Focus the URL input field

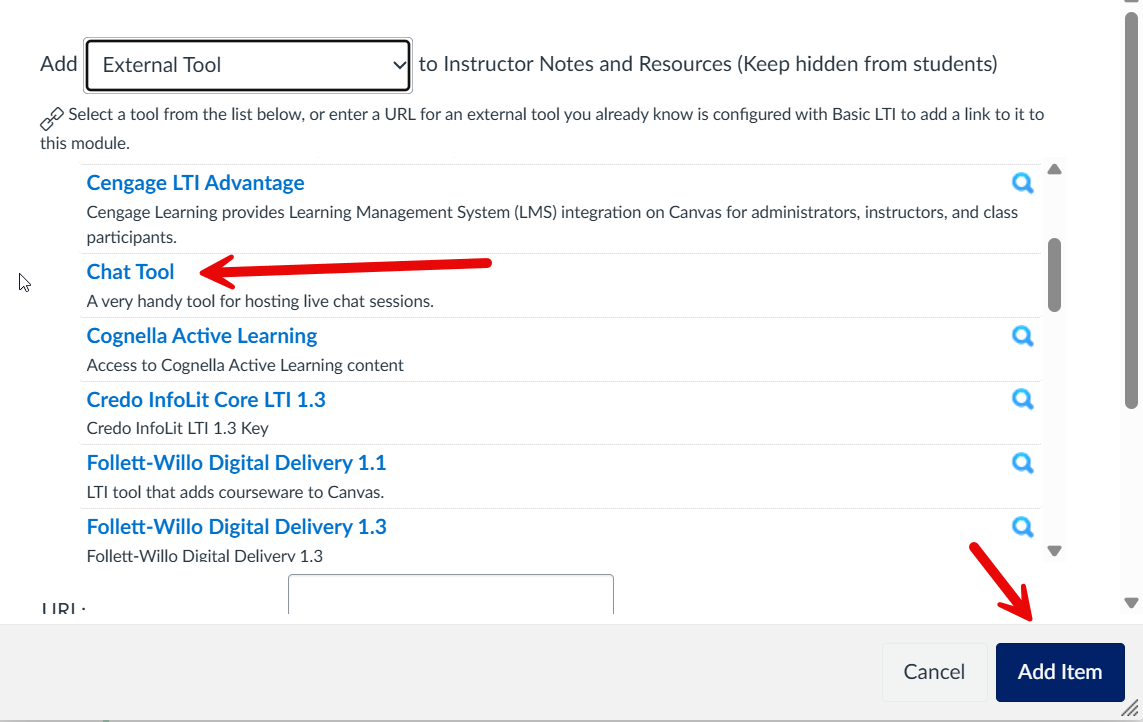[x=450, y=594]
